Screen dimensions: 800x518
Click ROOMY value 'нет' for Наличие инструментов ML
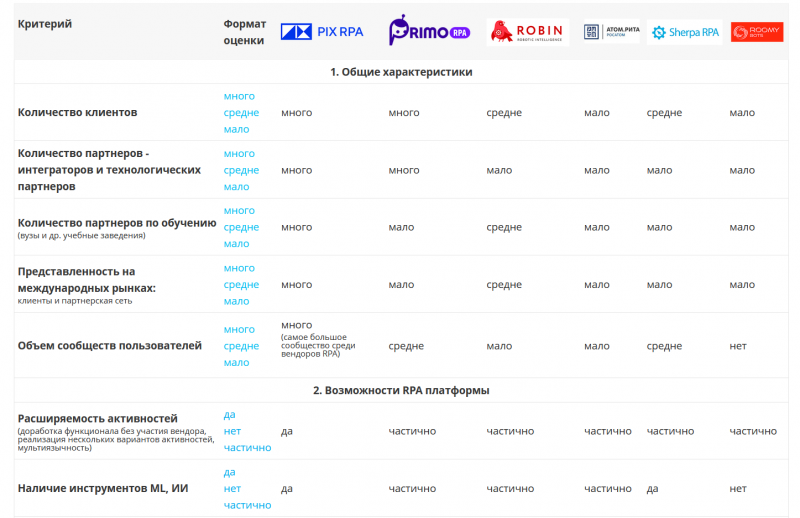pos(738,489)
